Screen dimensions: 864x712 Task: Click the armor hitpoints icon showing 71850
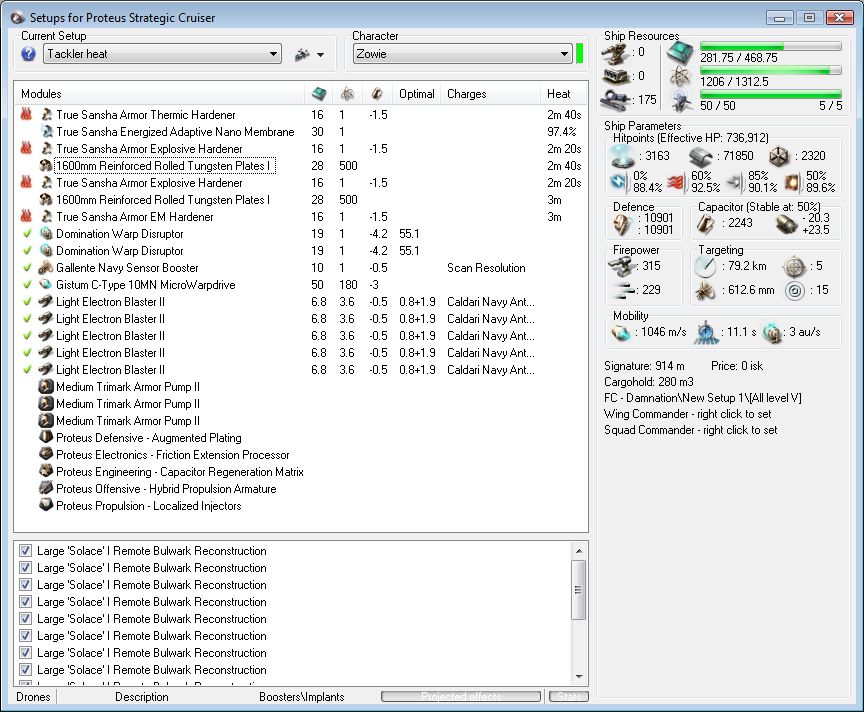[701, 157]
